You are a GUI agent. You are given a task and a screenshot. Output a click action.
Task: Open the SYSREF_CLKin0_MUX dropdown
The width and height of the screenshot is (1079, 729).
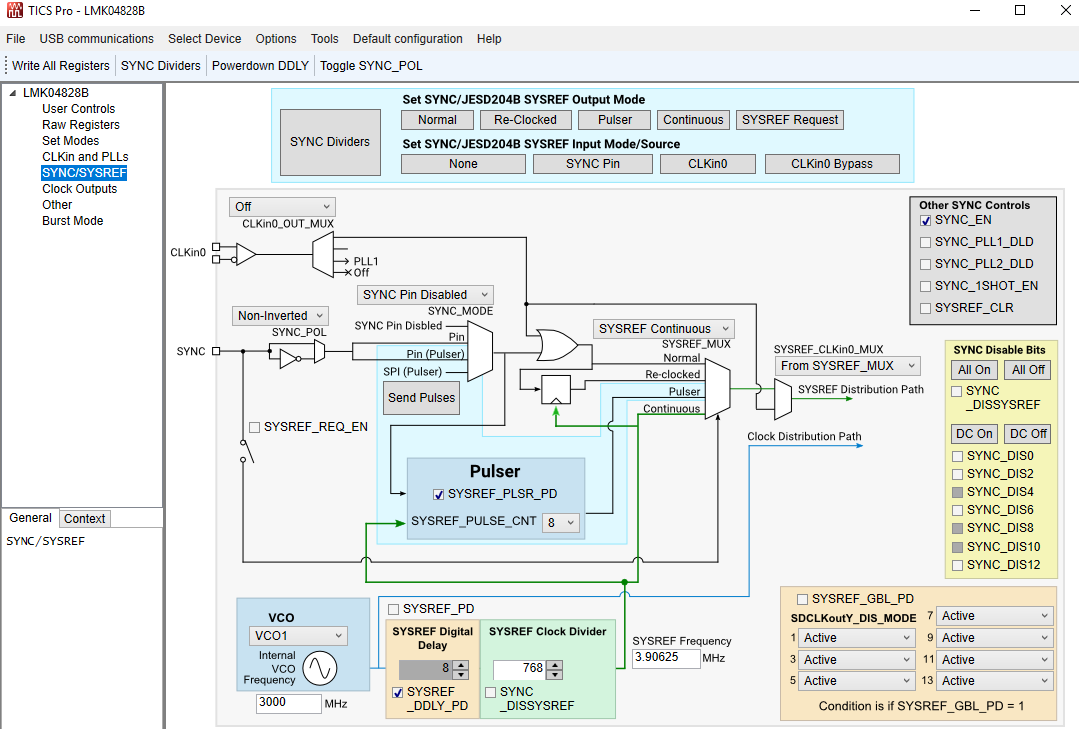(x=847, y=366)
